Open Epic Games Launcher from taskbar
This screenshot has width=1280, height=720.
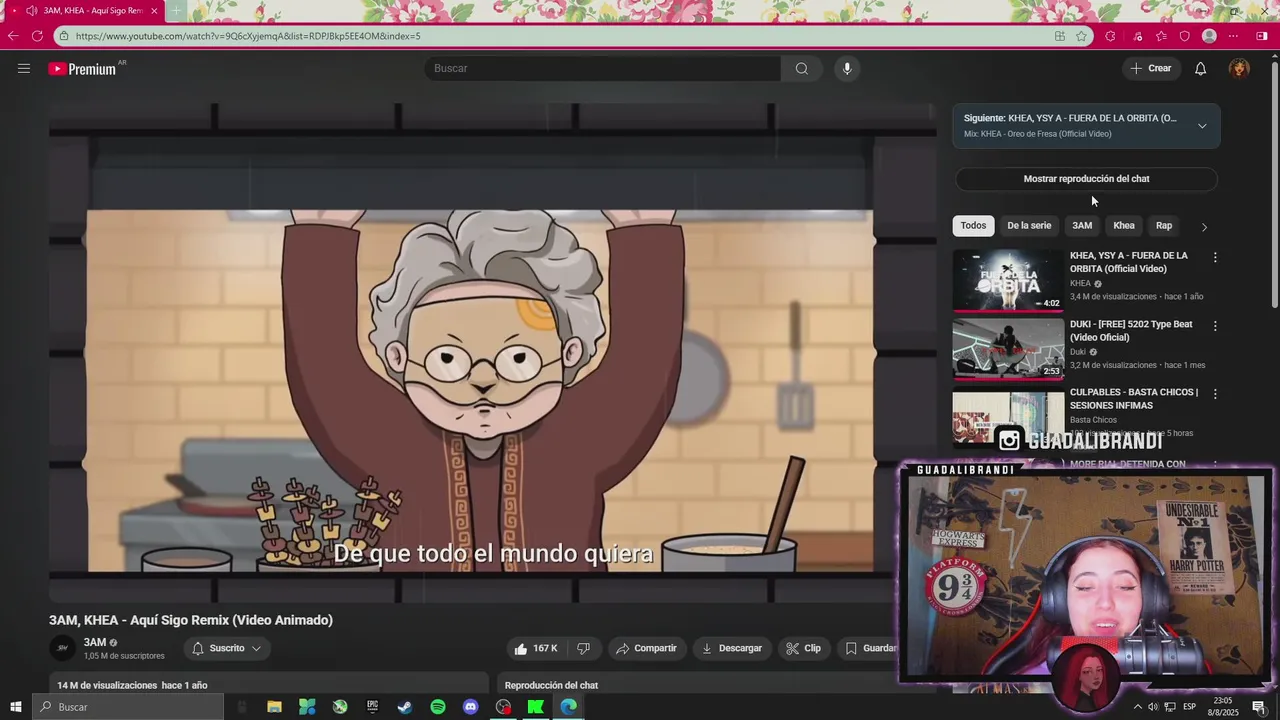tap(372, 707)
